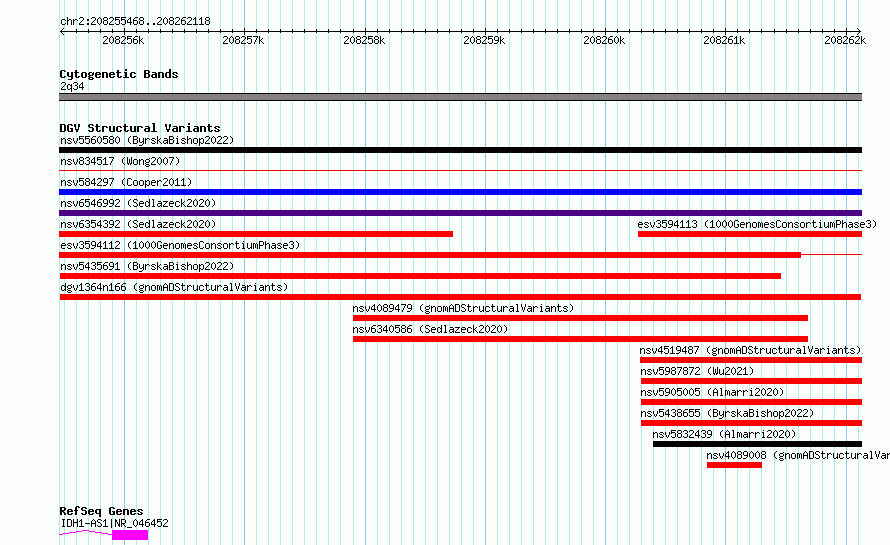Select the red nsv5435691 variant bar
This screenshot has width=890, height=545.
420,276
